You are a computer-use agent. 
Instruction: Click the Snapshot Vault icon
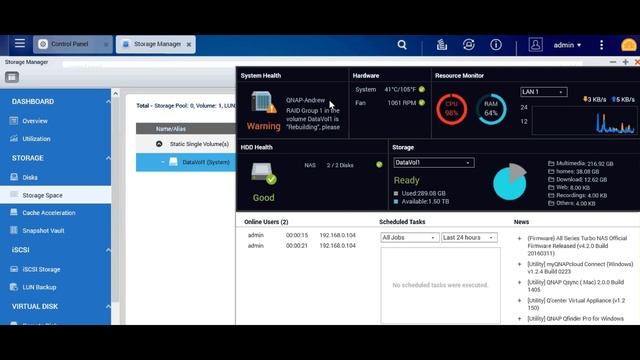click(14, 230)
